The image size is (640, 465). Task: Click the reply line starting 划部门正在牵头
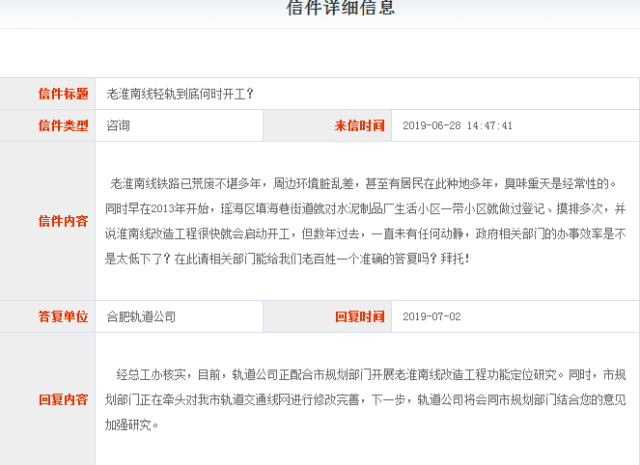pos(365,400)
